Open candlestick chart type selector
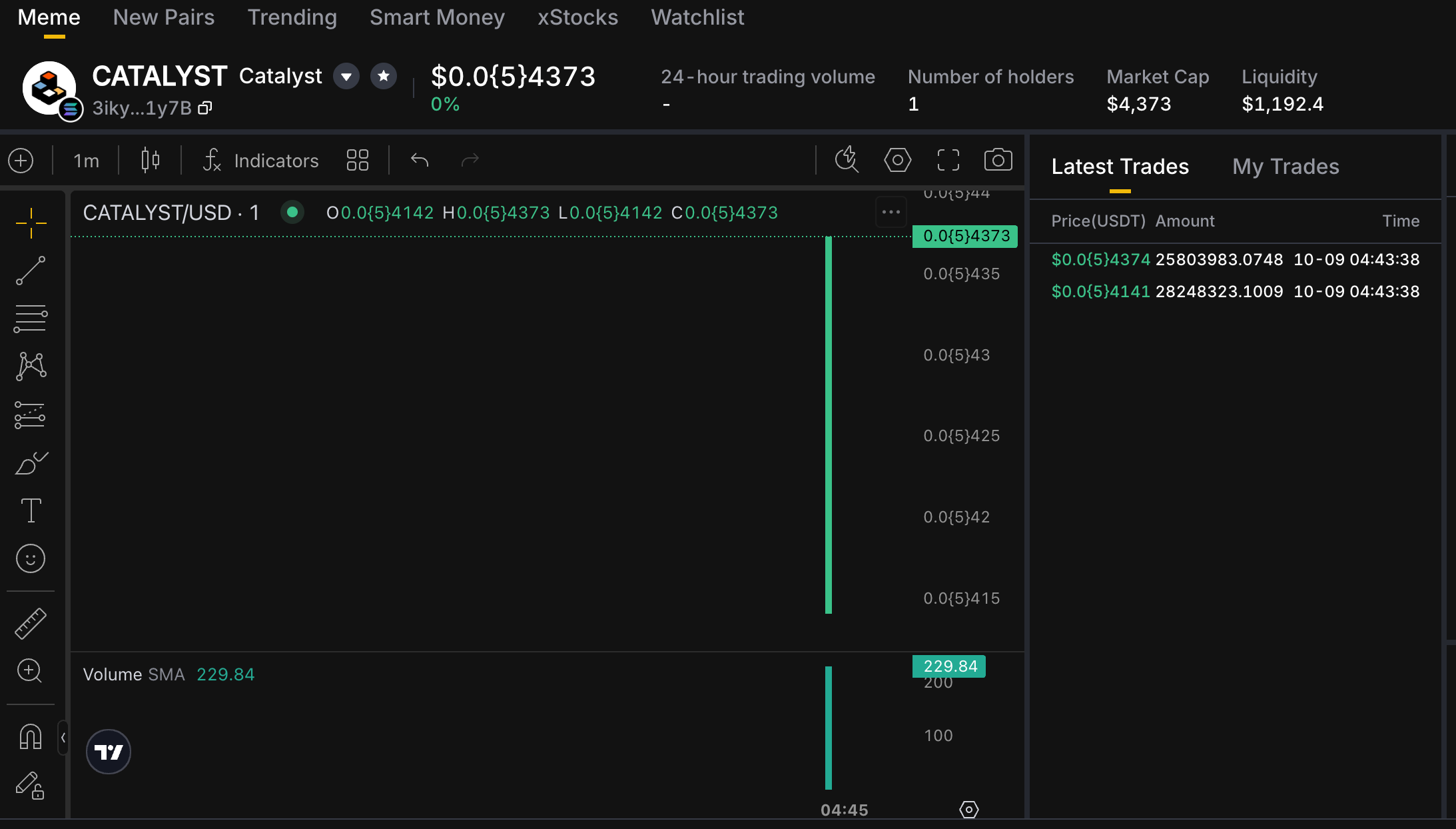 (x=150, y=161)
